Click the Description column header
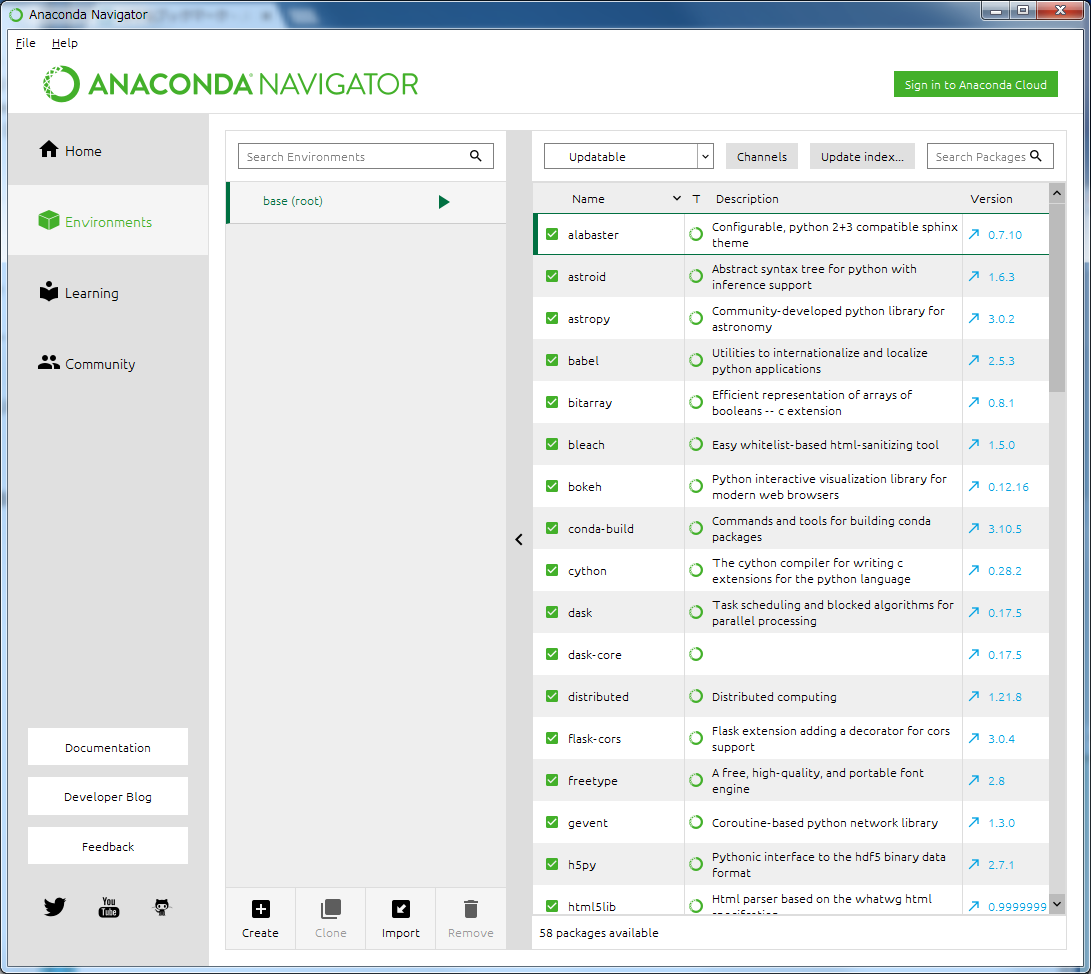Image resolution: width=1091 pixels, height=974 pixels. point(747,198)
